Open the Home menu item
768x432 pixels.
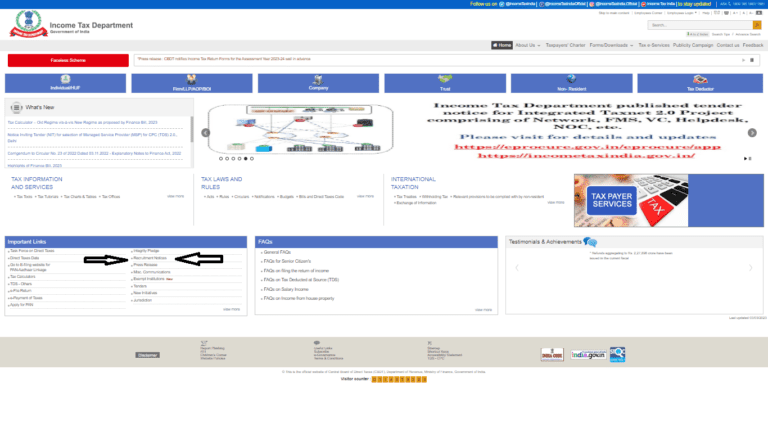click(x=502, y=45)
